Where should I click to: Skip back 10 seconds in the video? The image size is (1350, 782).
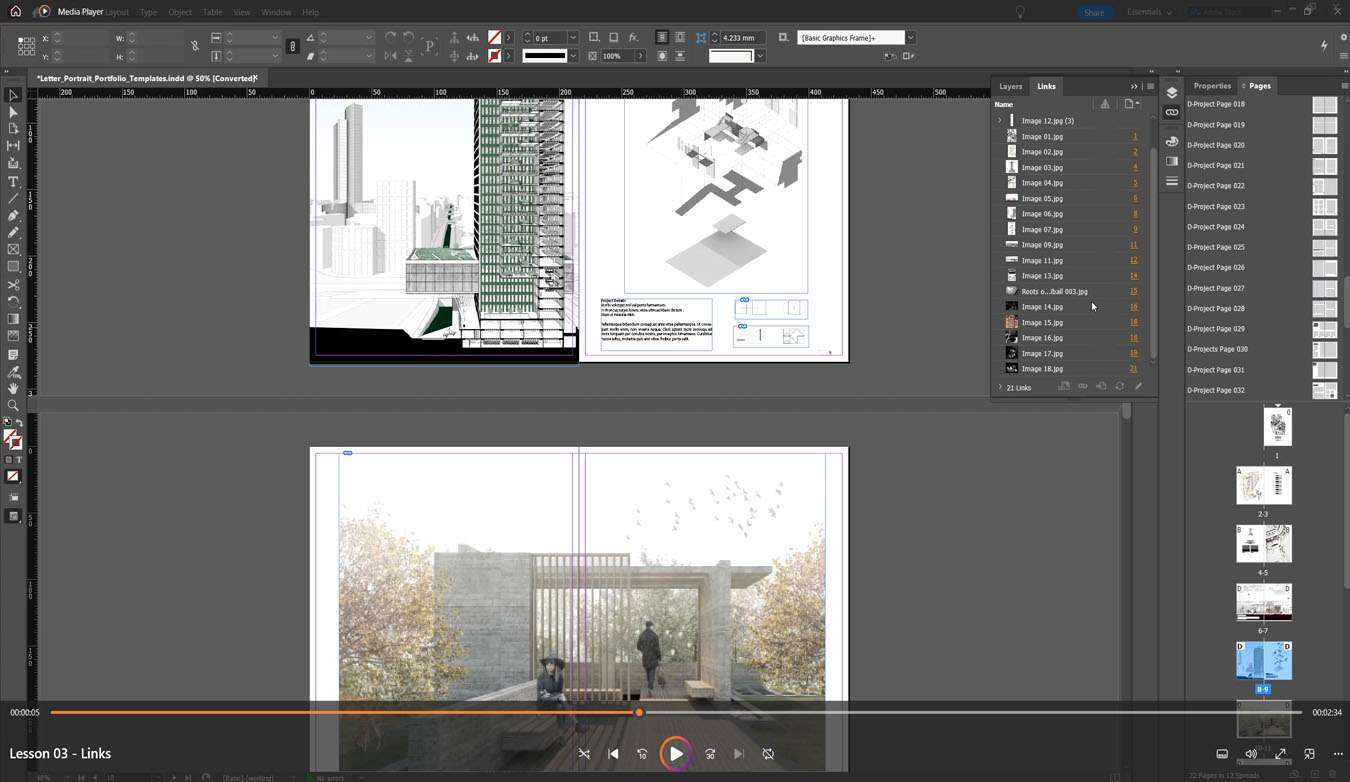(x=642, y=754)
